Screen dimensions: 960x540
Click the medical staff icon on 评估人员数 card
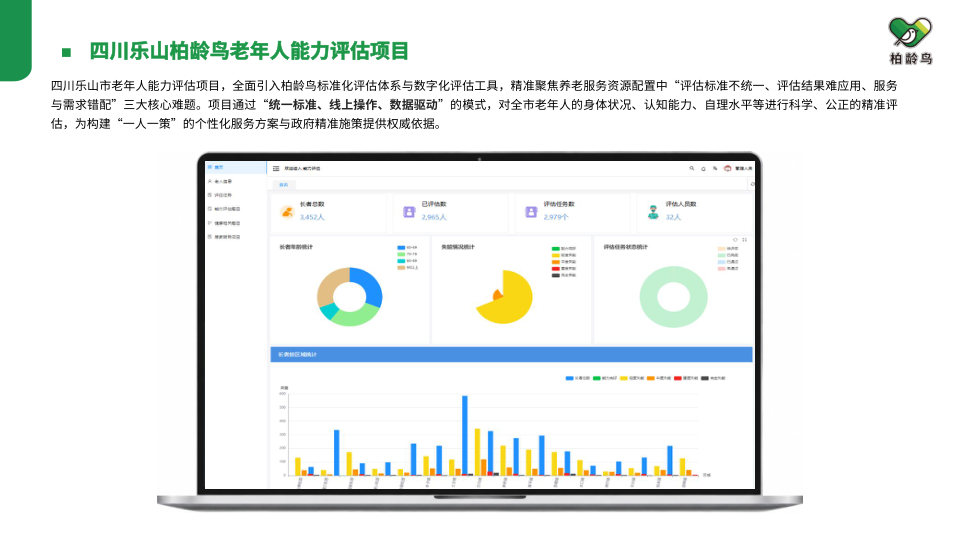[653, 212]
